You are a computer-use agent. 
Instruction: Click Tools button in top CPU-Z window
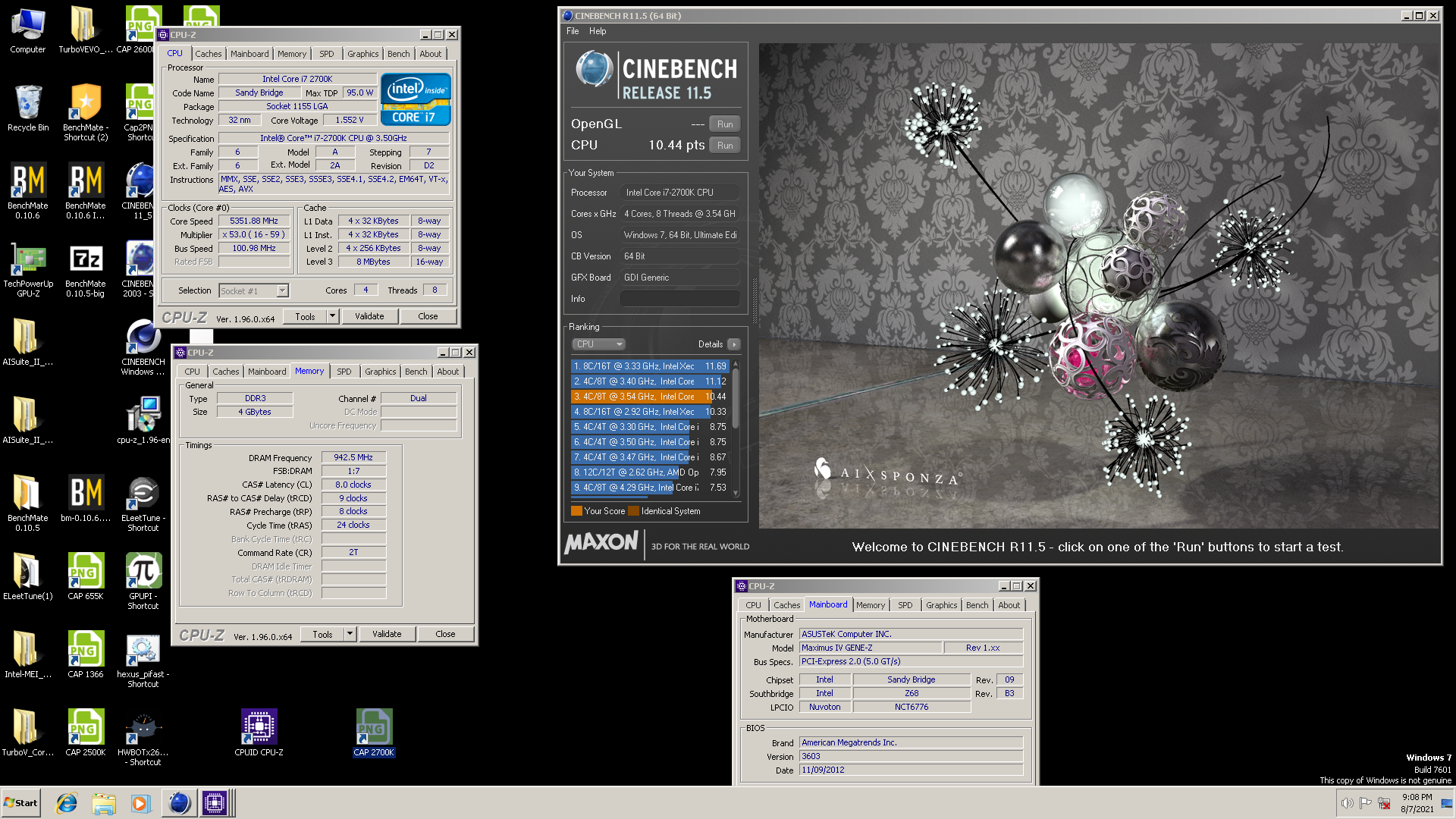tap(306, 316)
